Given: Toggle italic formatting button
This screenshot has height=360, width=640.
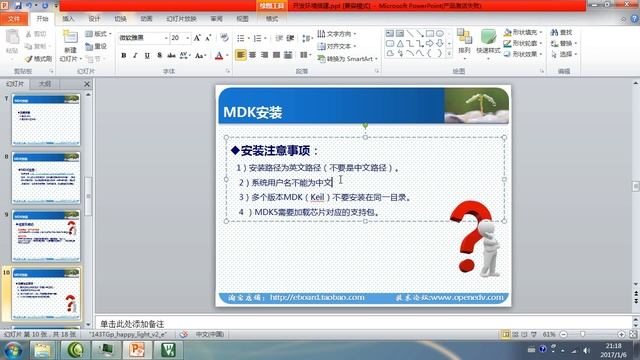Looking at the screenshot, I should point(135,55).
